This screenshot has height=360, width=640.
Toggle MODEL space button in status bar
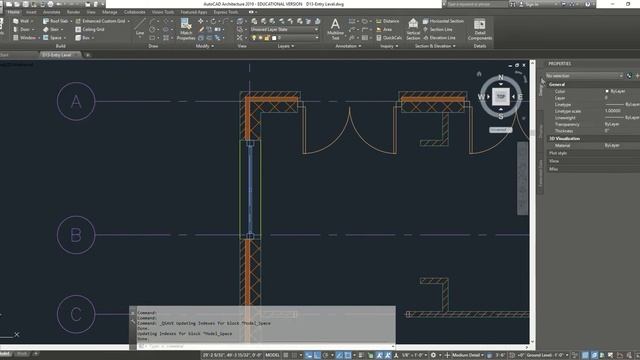pos(272,355)
